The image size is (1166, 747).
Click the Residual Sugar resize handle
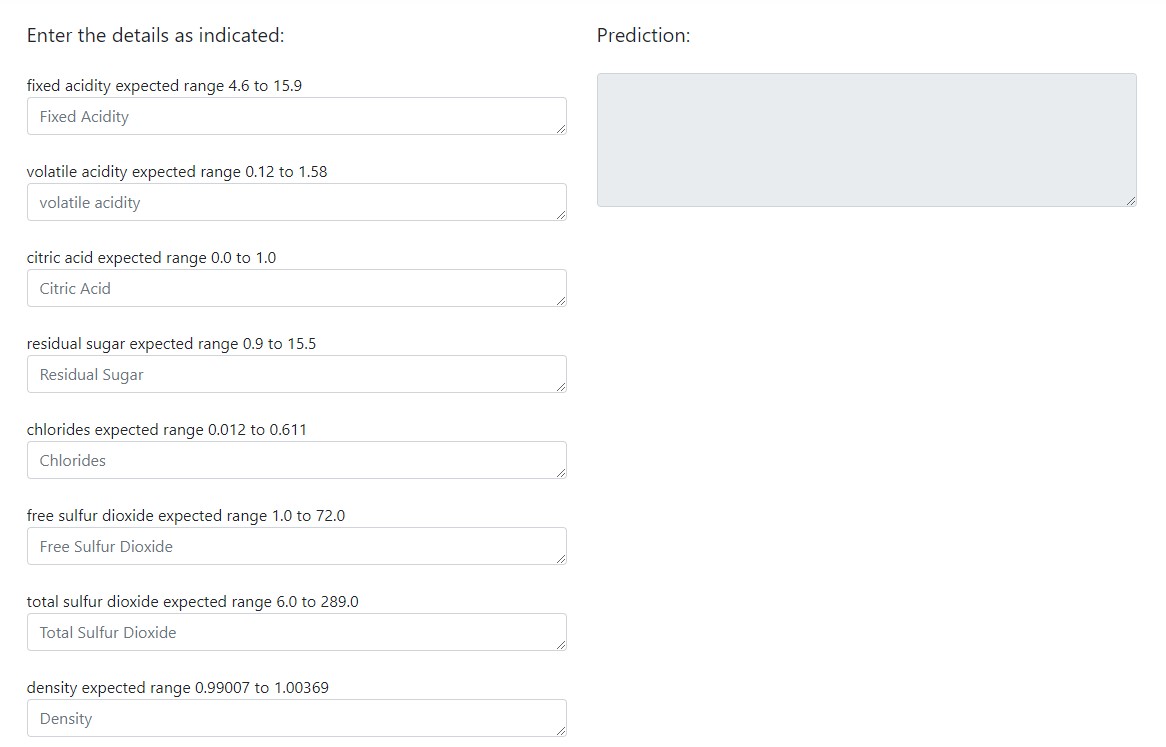[x=561, y=387]
